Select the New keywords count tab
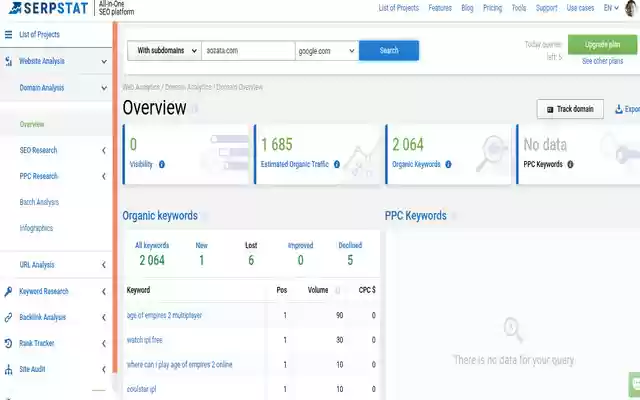Image resolution: width=640 pixels, height=400 pixels. (x=202, y=254)
